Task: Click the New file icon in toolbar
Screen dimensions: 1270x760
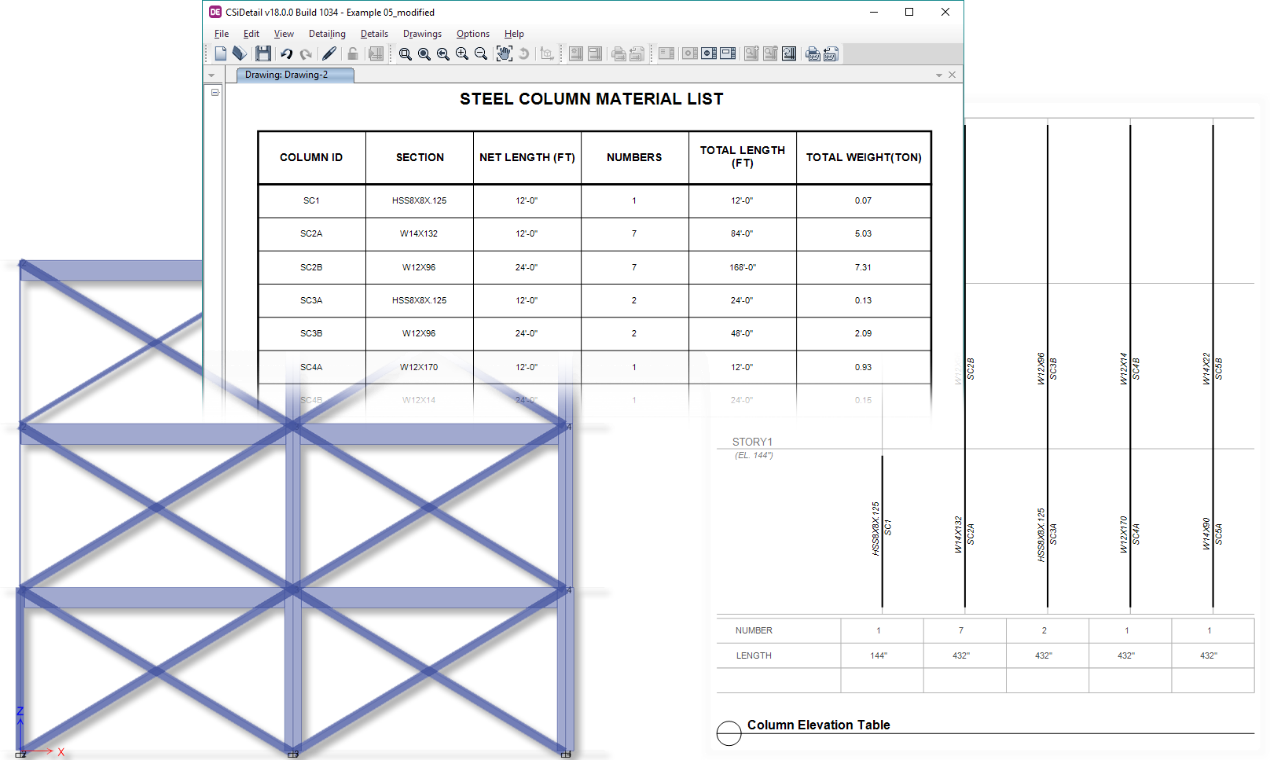Action: coord(221,54)
